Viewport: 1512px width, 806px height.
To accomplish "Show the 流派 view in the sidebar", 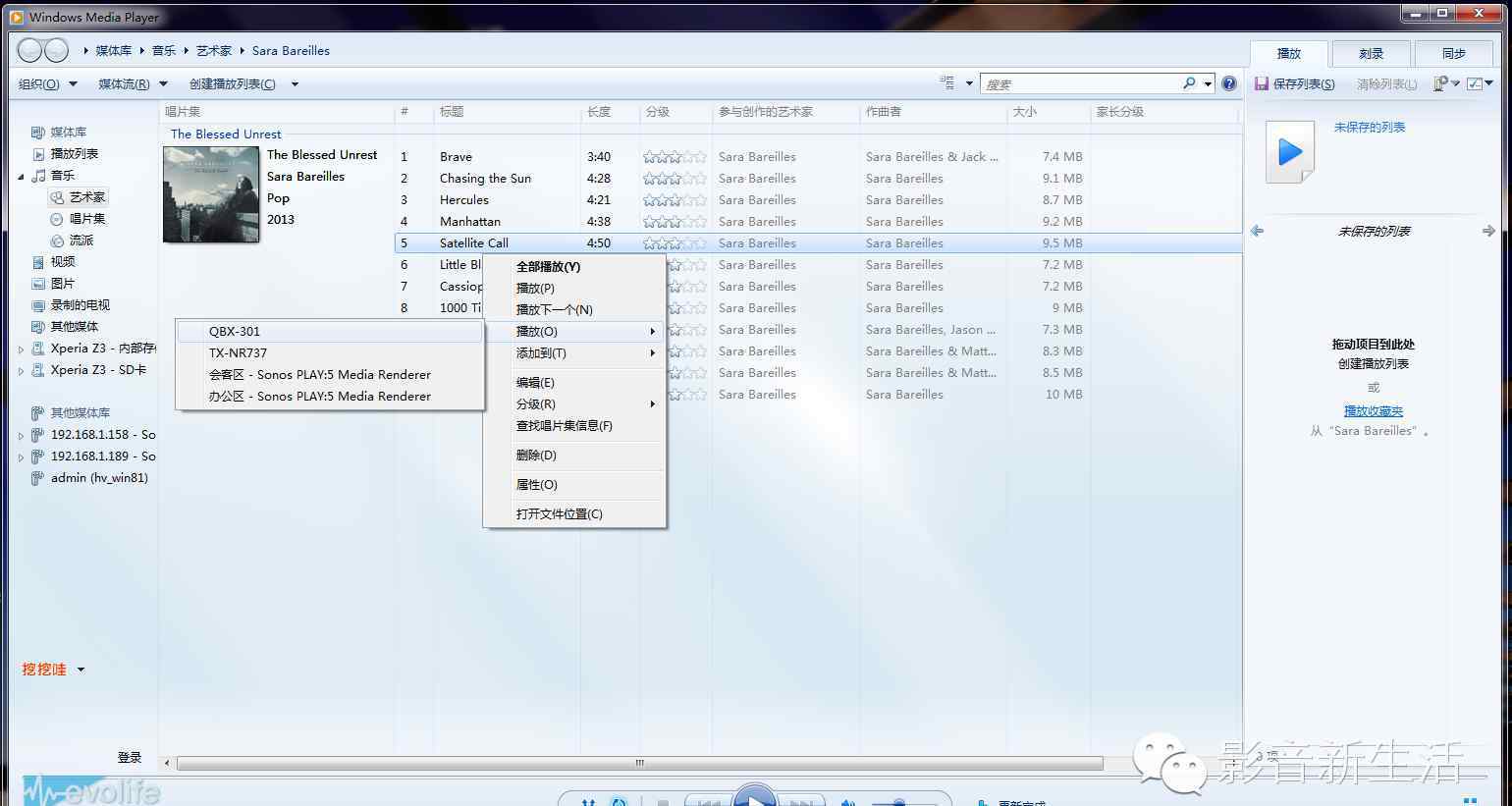I will click(x=72, y=240).
